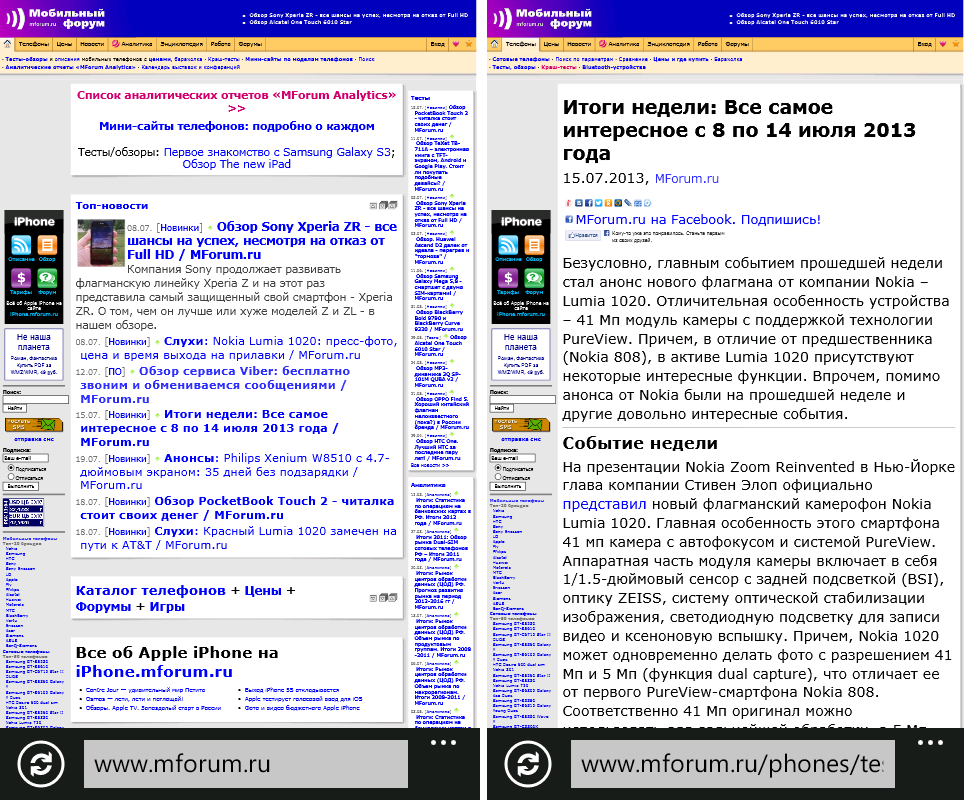
Task: Click the purple dollar 'Тарифы' icon on the article page
Action: pyautogui.click(x=508, y=278)
